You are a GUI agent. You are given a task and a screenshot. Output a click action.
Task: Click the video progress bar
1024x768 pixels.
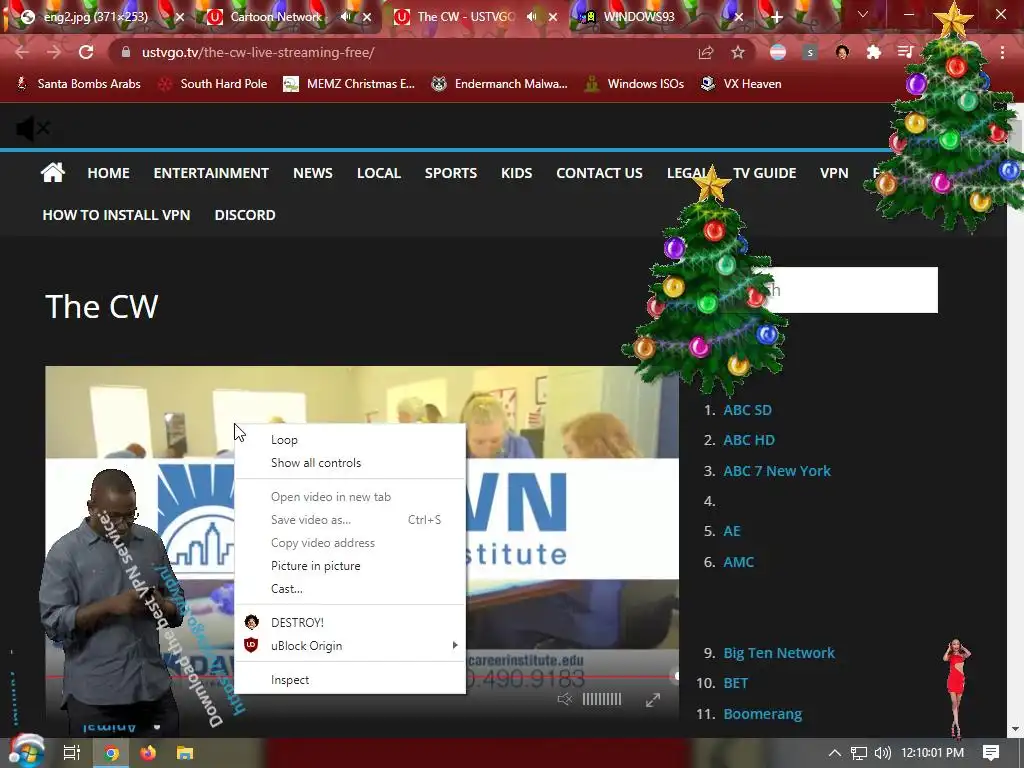point(362,677)
